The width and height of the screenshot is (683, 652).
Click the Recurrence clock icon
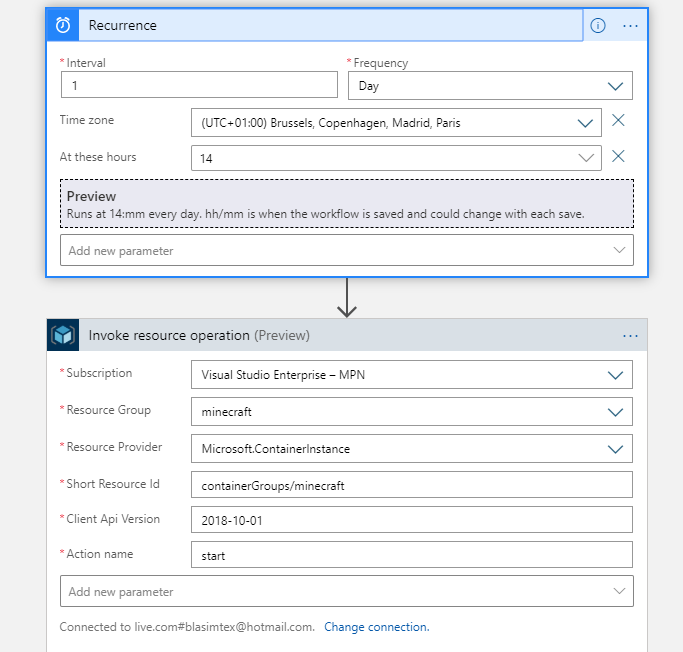click(63, 25)
